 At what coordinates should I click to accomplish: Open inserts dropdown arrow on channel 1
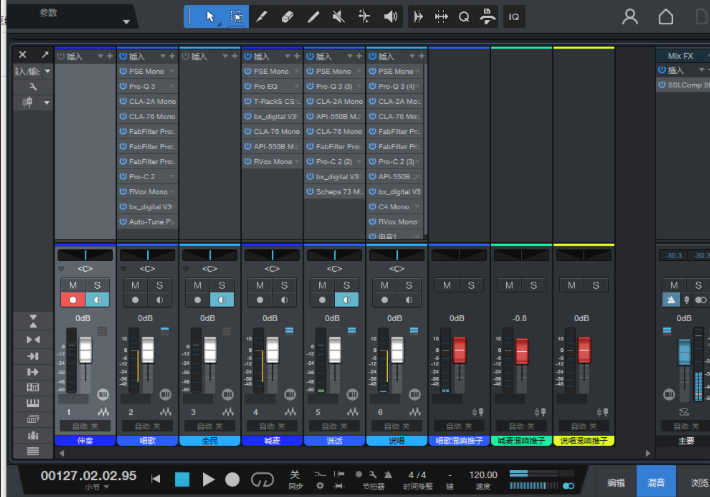pyautogui.click(x=100, y=56)
